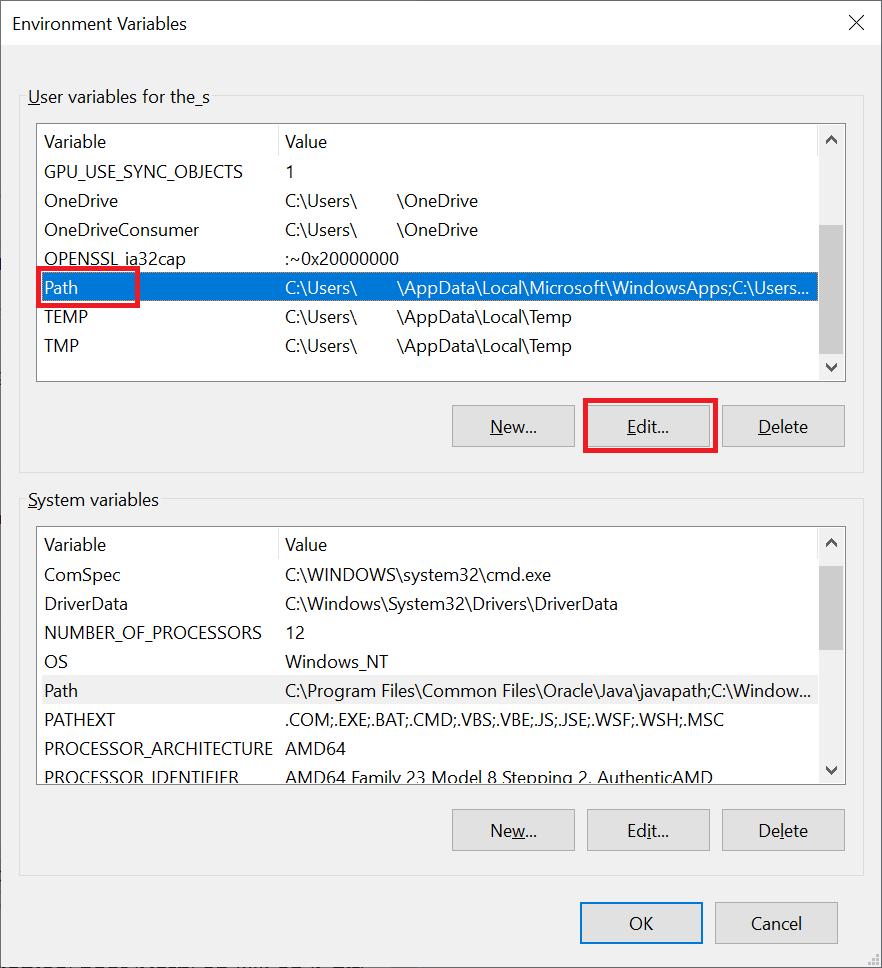The height and width of the screenshot is (968, 882).
Task: Close the Environment Variables dialog
Action: click(x=856, y=23)
